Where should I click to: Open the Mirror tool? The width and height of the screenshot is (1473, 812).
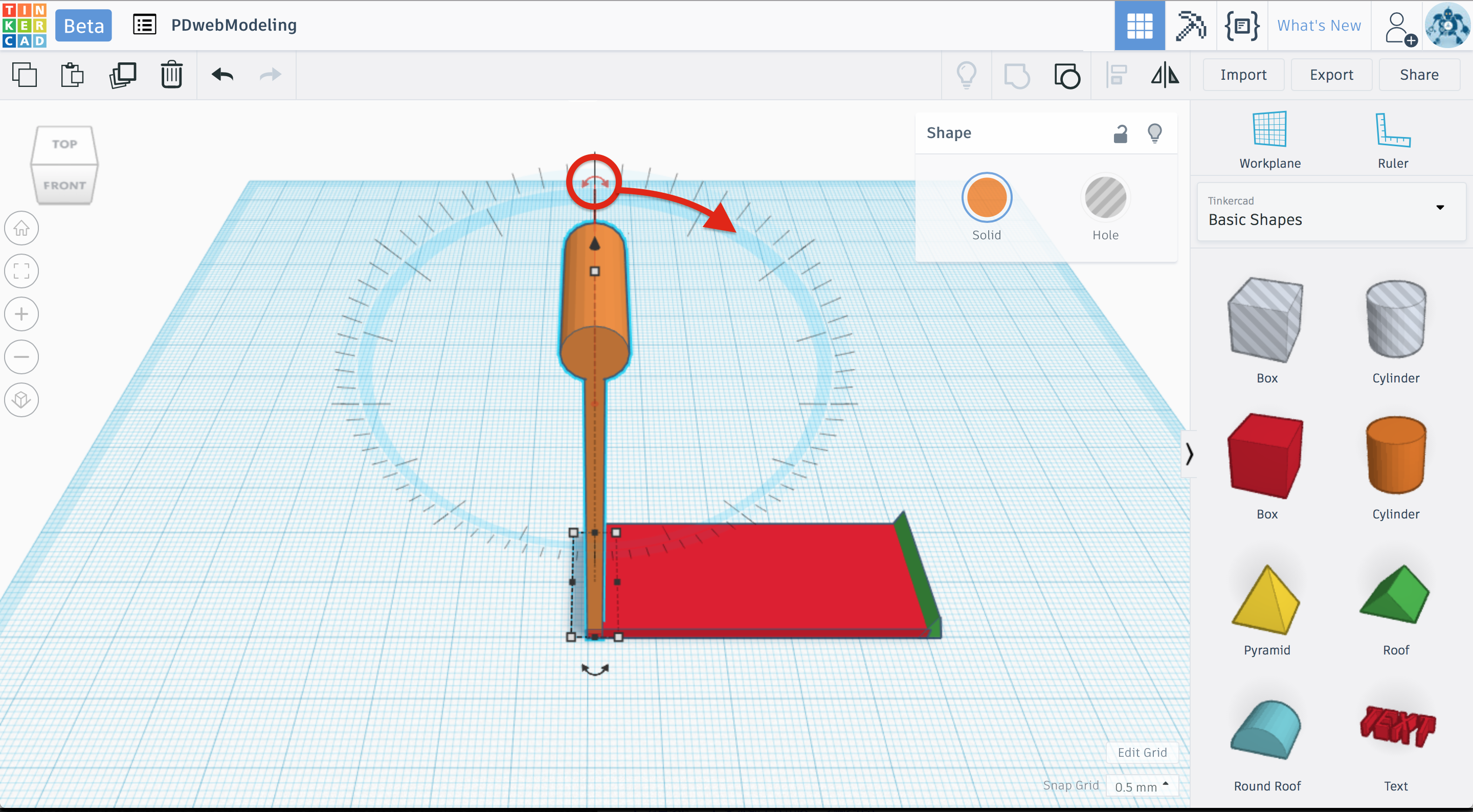tap(1165, 75)
